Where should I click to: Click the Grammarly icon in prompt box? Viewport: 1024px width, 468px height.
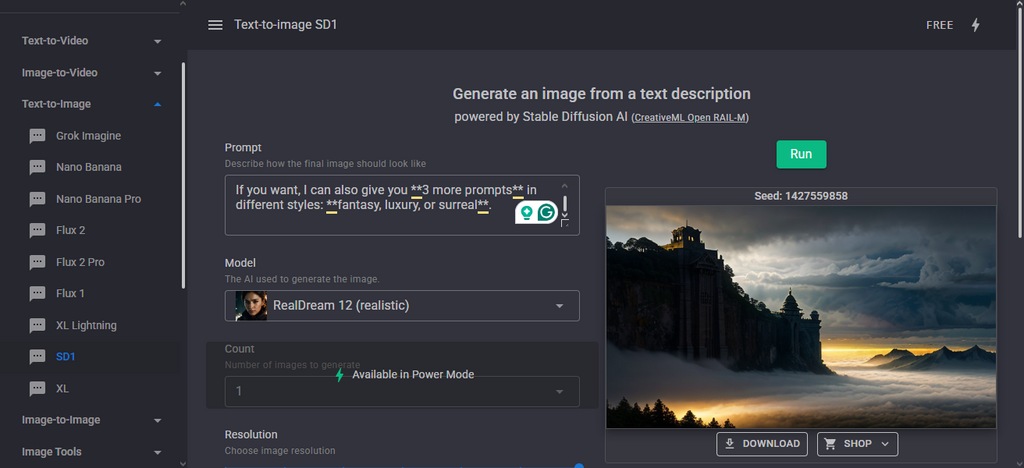pyautogui.click(x=546, y=212)
